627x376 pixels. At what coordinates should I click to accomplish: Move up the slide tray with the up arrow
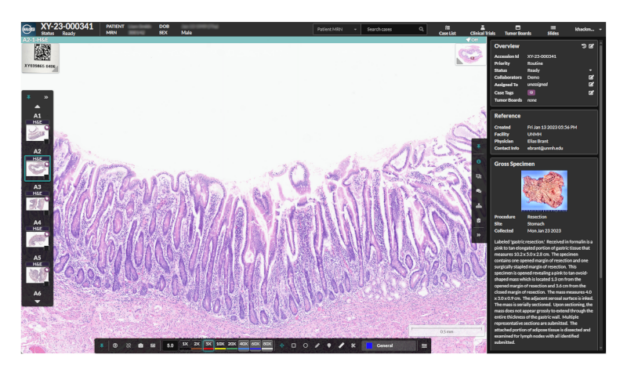pos(37,107)
